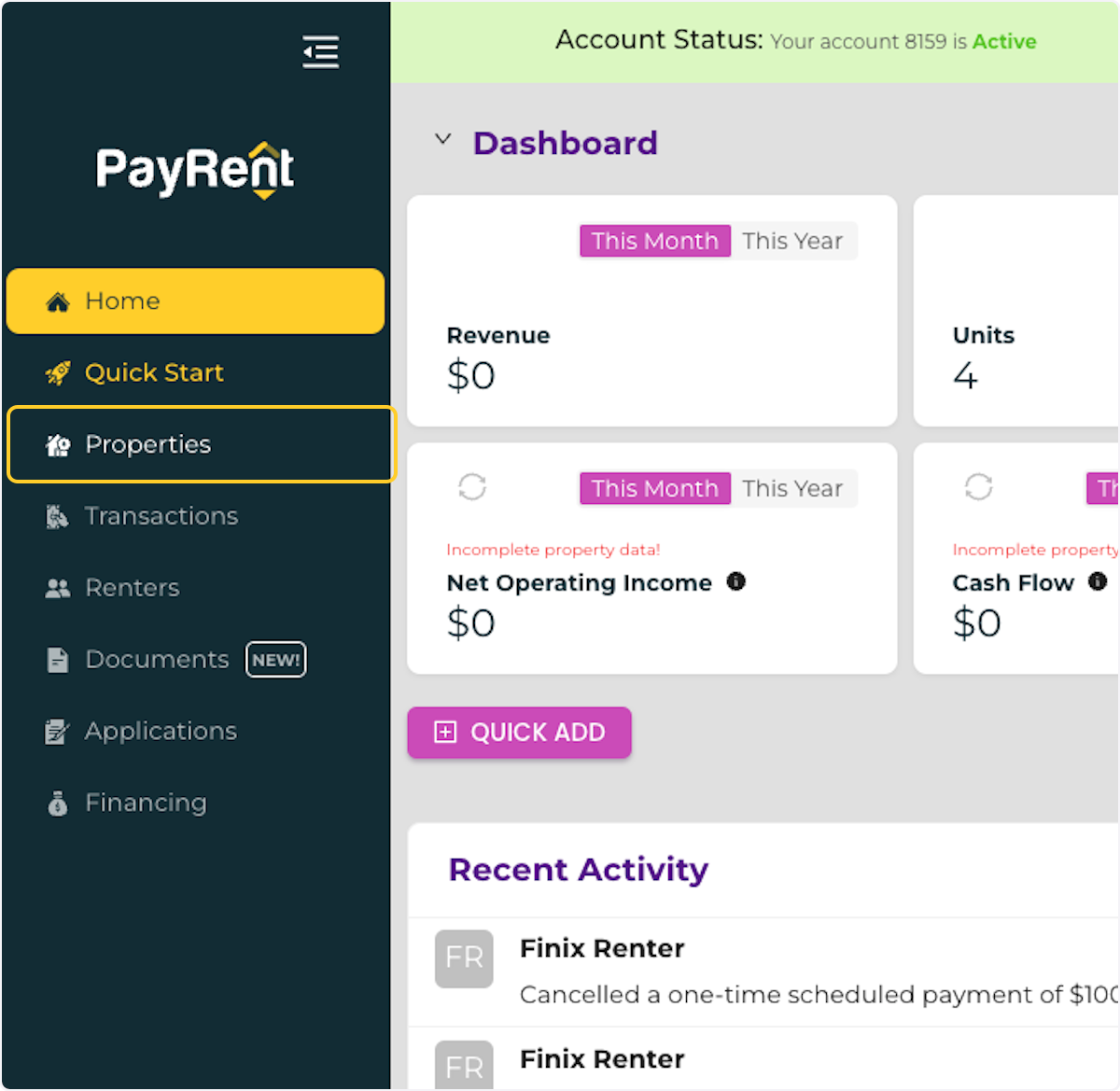1120x1091 pixels.
Task: Collapse the sidebar with the menu icon
Action: [x=320, y=51]
